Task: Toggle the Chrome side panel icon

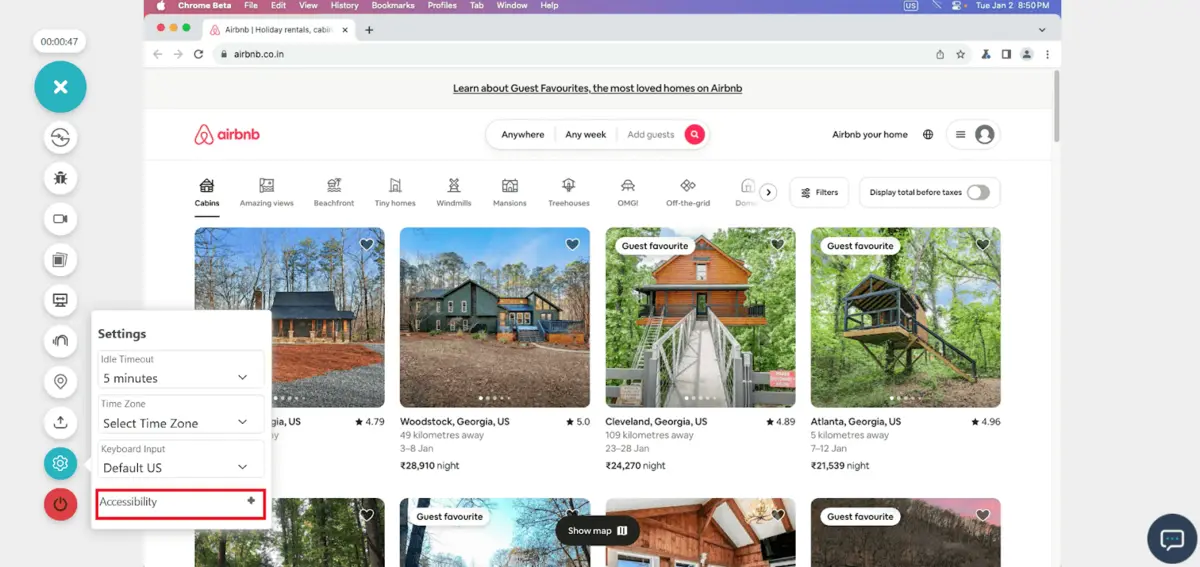Action: 1006,54
